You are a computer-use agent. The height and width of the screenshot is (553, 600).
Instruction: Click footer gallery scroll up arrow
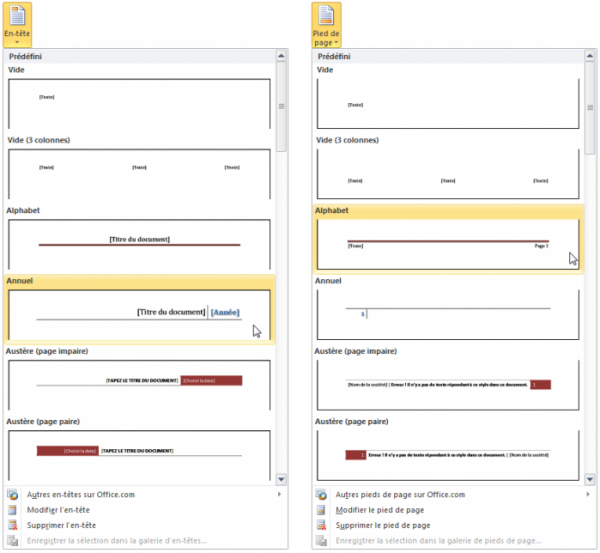click(x=590, y=56)
